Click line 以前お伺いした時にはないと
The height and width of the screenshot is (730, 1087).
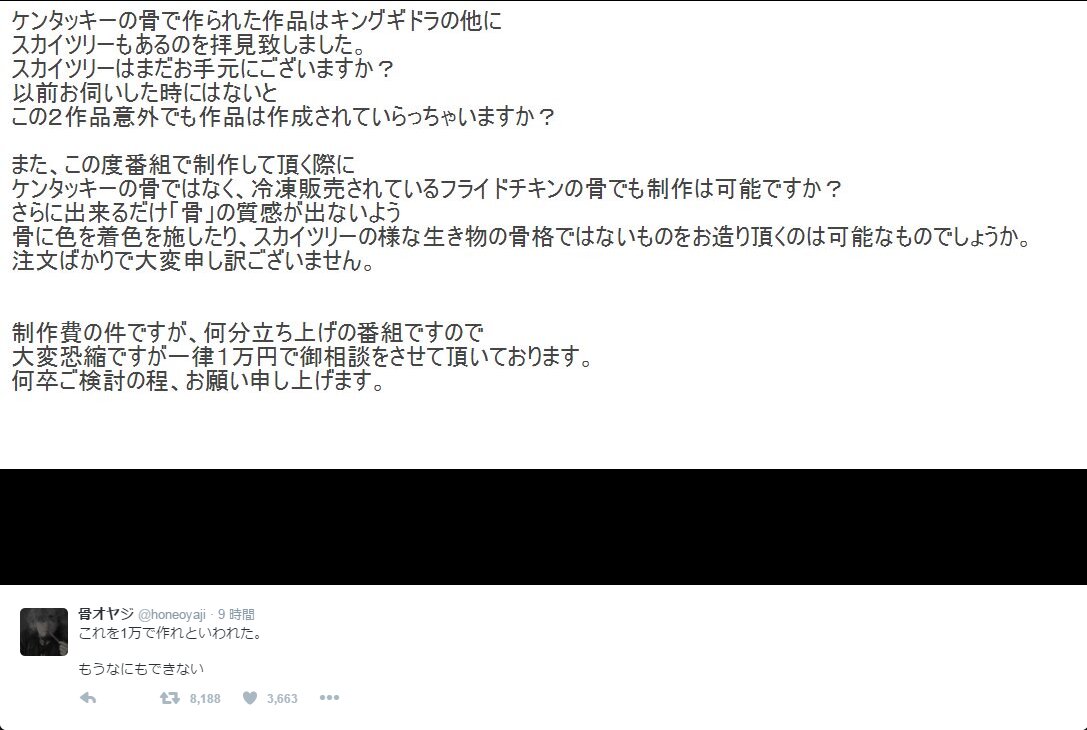145,92
